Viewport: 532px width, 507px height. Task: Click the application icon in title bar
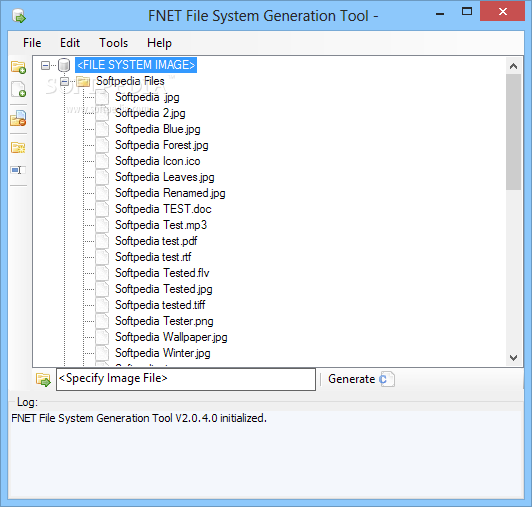[19, 16]
